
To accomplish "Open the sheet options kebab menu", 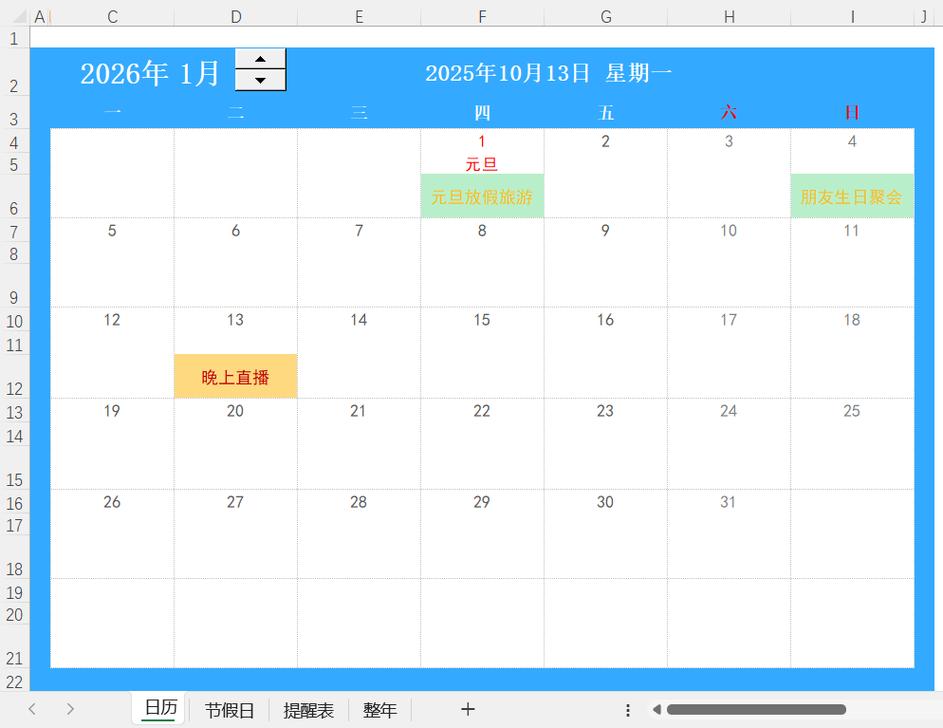I will coord(628,709).
